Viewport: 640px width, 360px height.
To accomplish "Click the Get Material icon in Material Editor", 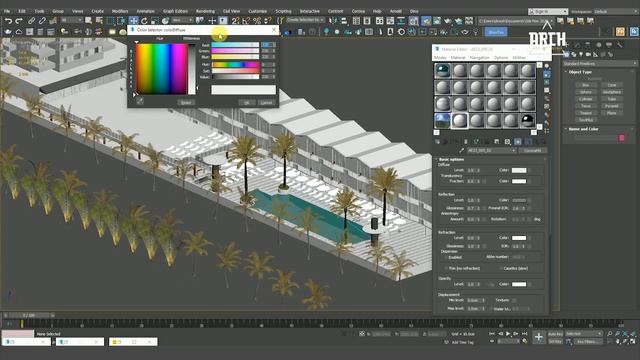I will (438, 142).
